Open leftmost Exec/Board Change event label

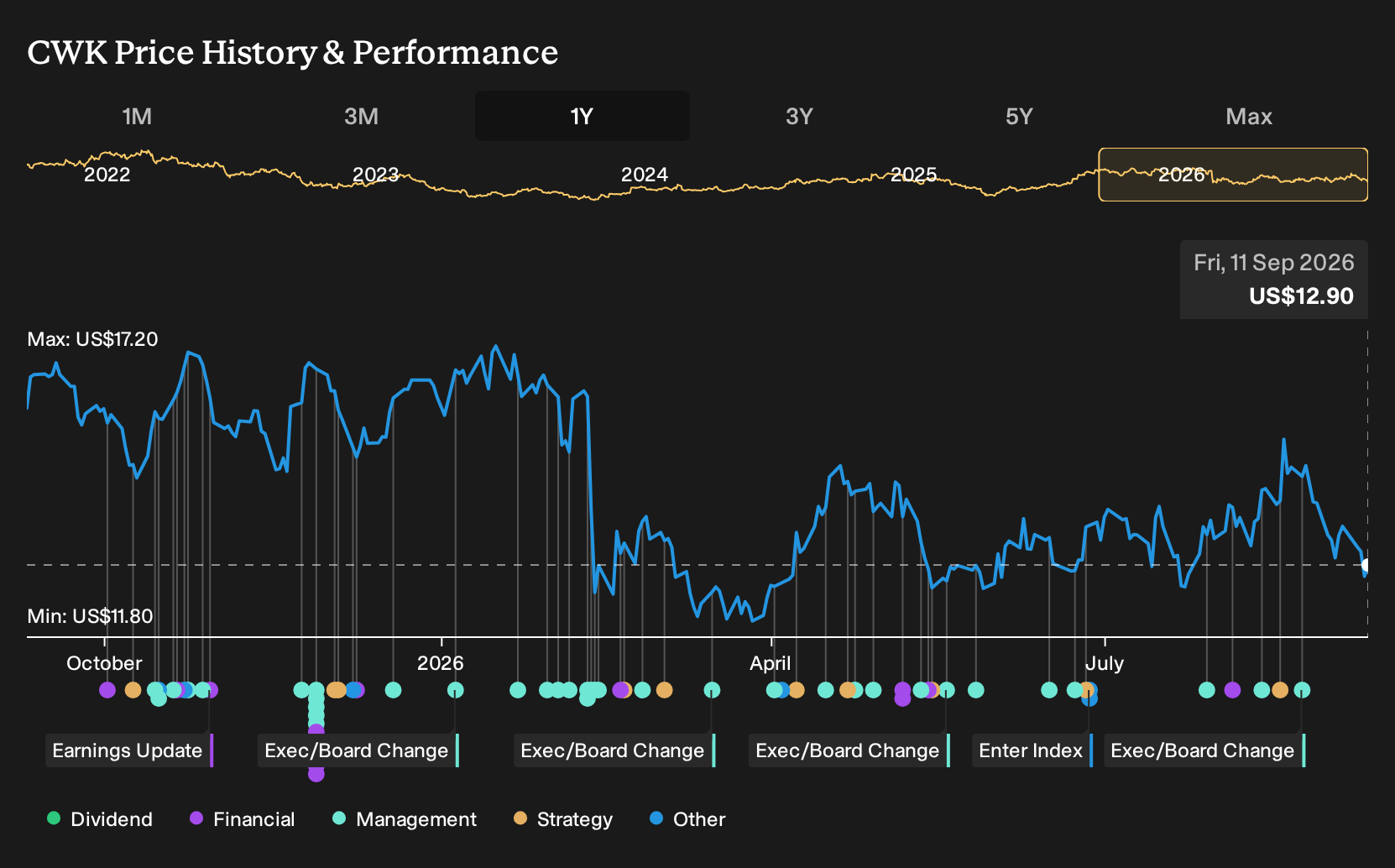pyautogui.click(x=358, y=750)
